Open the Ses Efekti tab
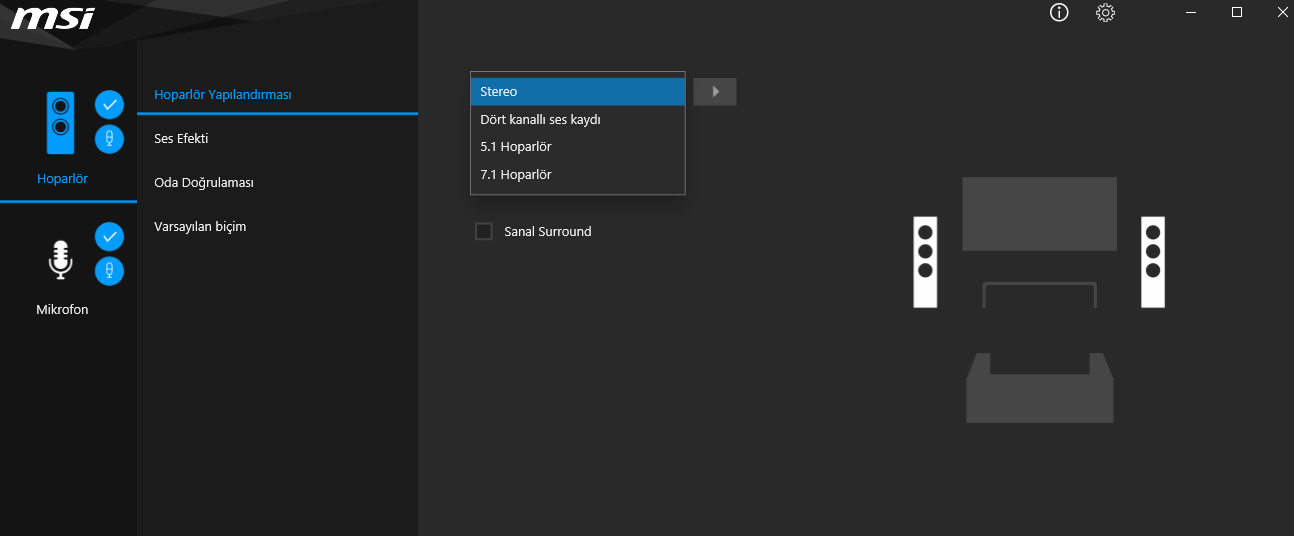Image resolution: width=1294 pixels, height=536 pixels. pos(181,139)
